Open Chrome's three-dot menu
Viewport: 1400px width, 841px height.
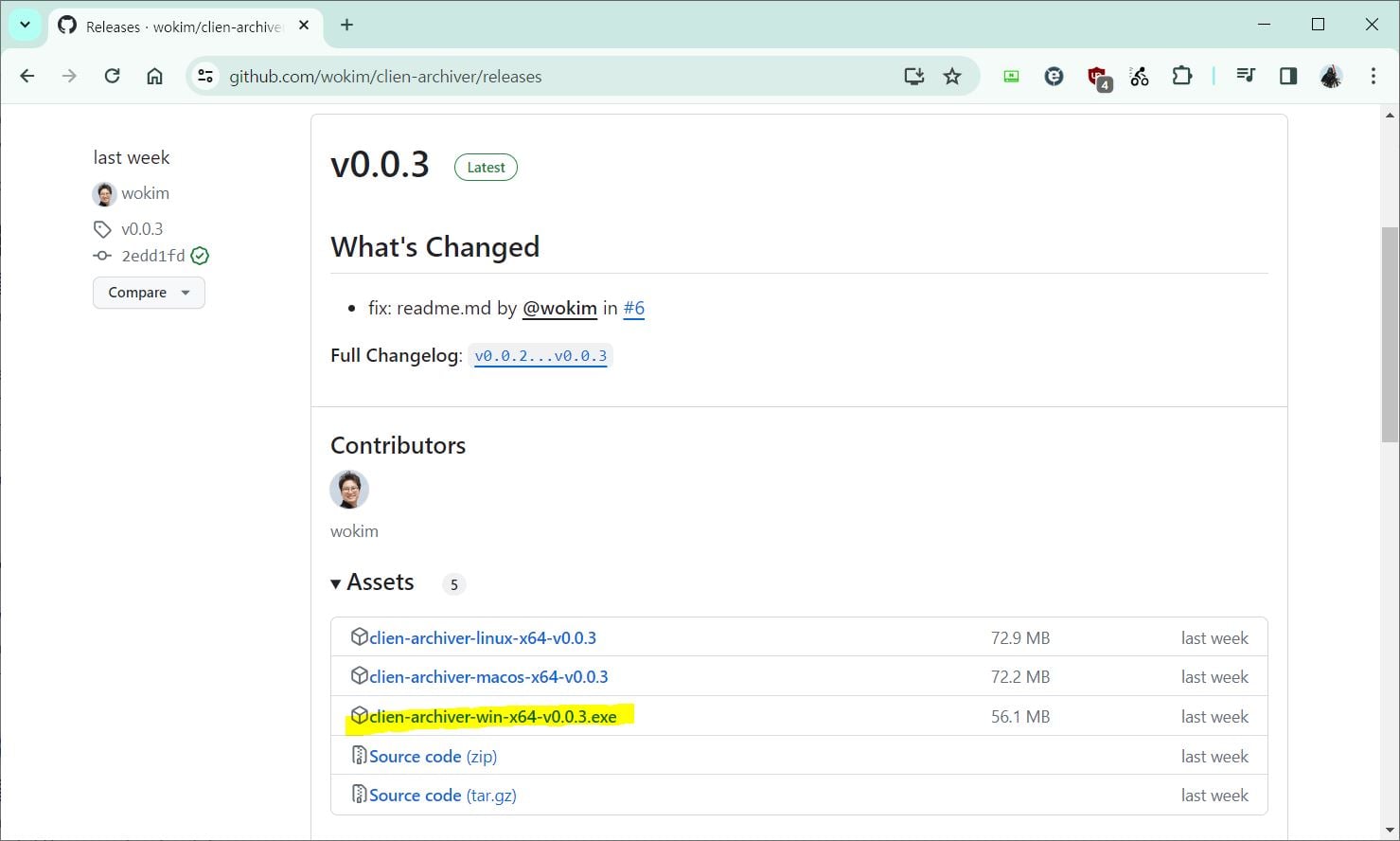click(x=1373, y=76)
